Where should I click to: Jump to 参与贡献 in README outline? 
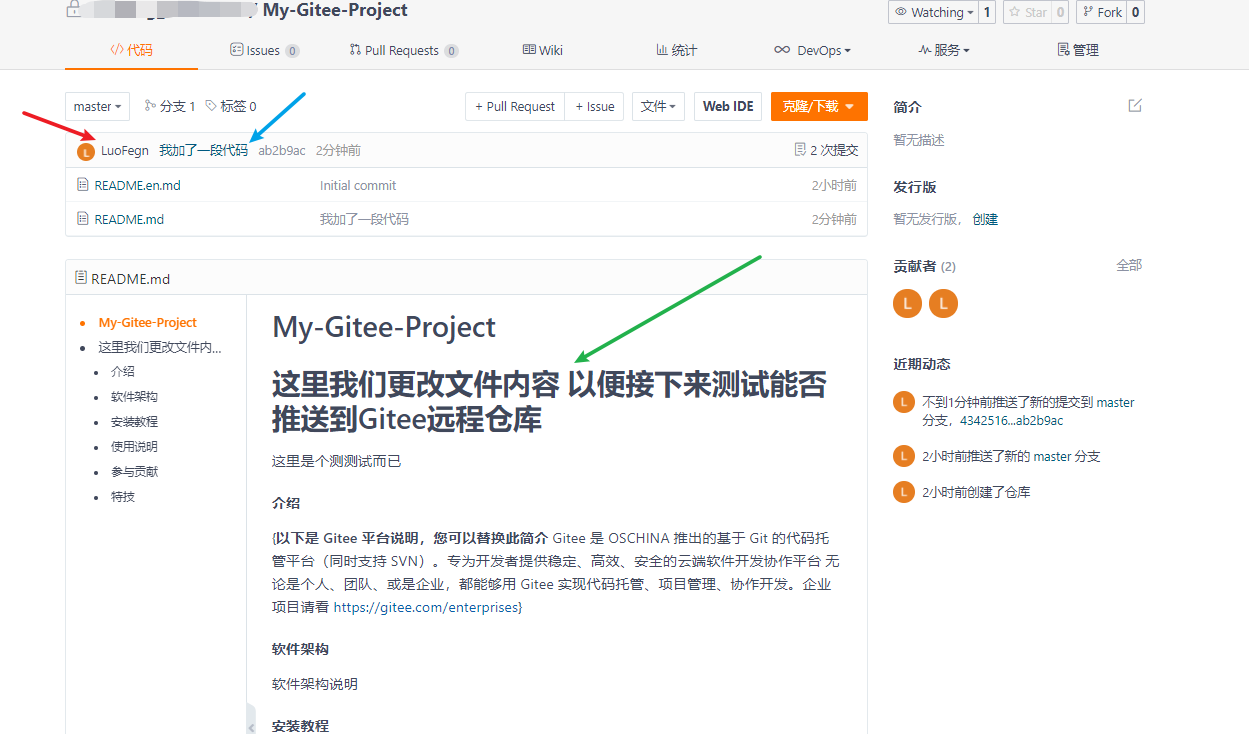[x=134, y=472]
